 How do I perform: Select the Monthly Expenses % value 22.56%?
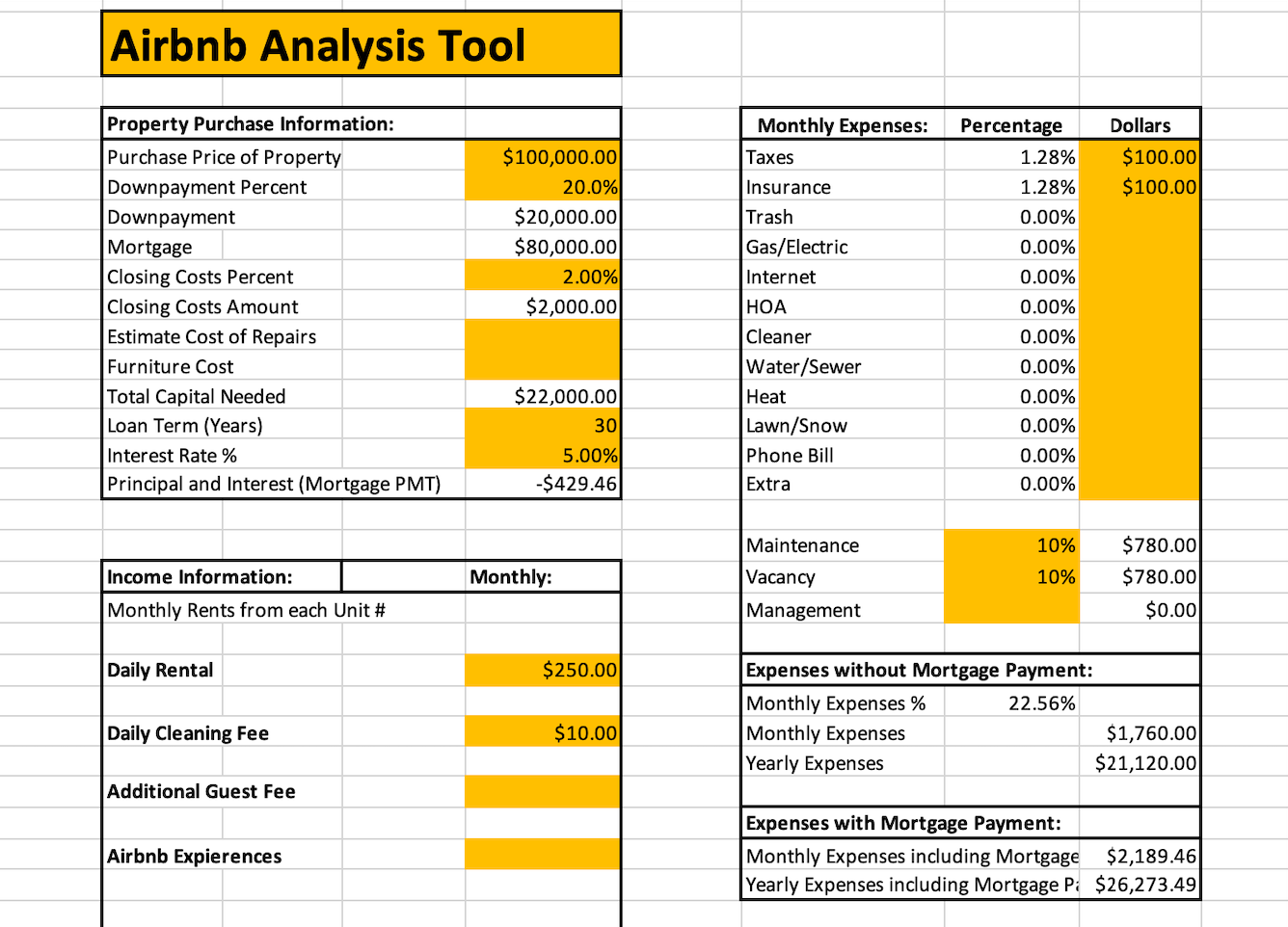[1011, 703]
